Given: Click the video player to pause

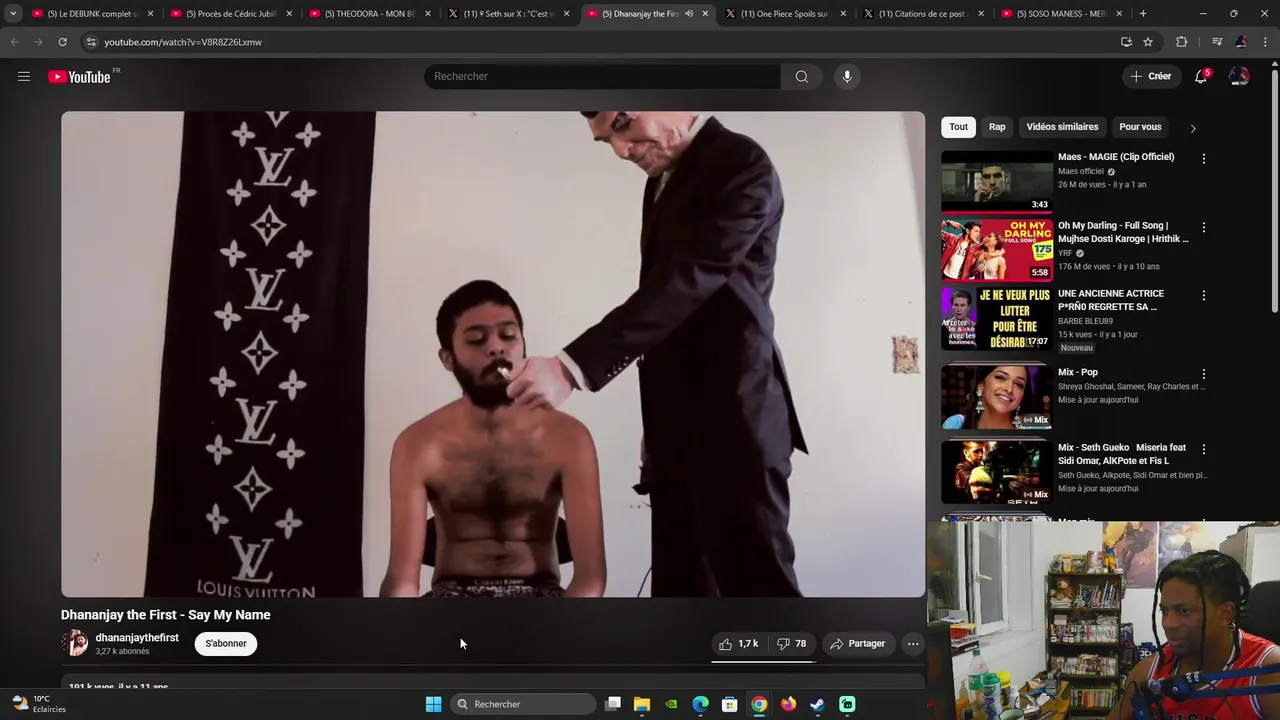Looking at the screenshot, I should coord(493,354).
